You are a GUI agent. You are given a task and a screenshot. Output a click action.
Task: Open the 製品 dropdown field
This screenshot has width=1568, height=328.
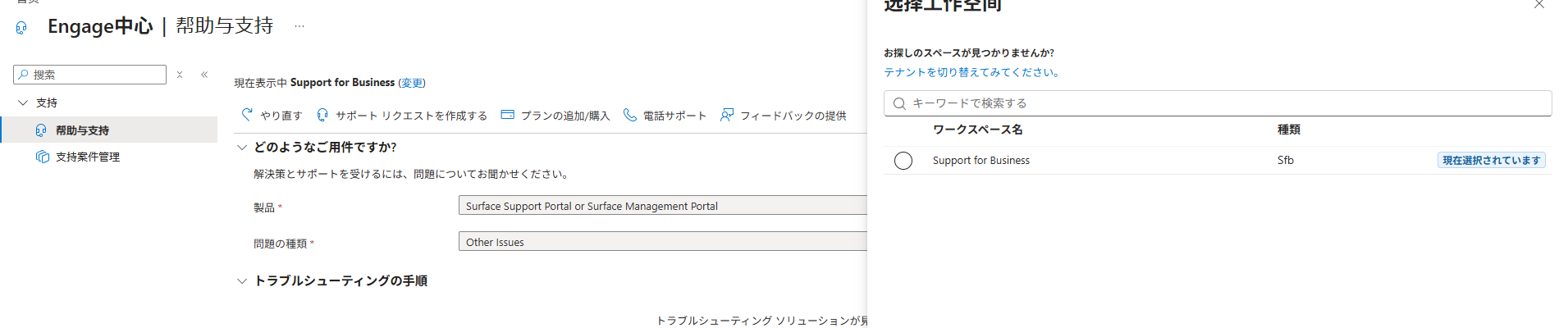tap(663, 206)
